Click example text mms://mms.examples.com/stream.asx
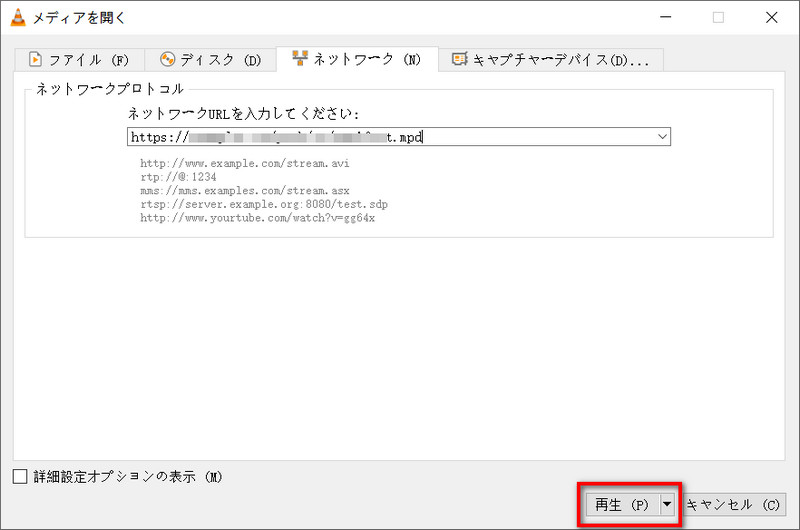 click(x=244, y=191)
